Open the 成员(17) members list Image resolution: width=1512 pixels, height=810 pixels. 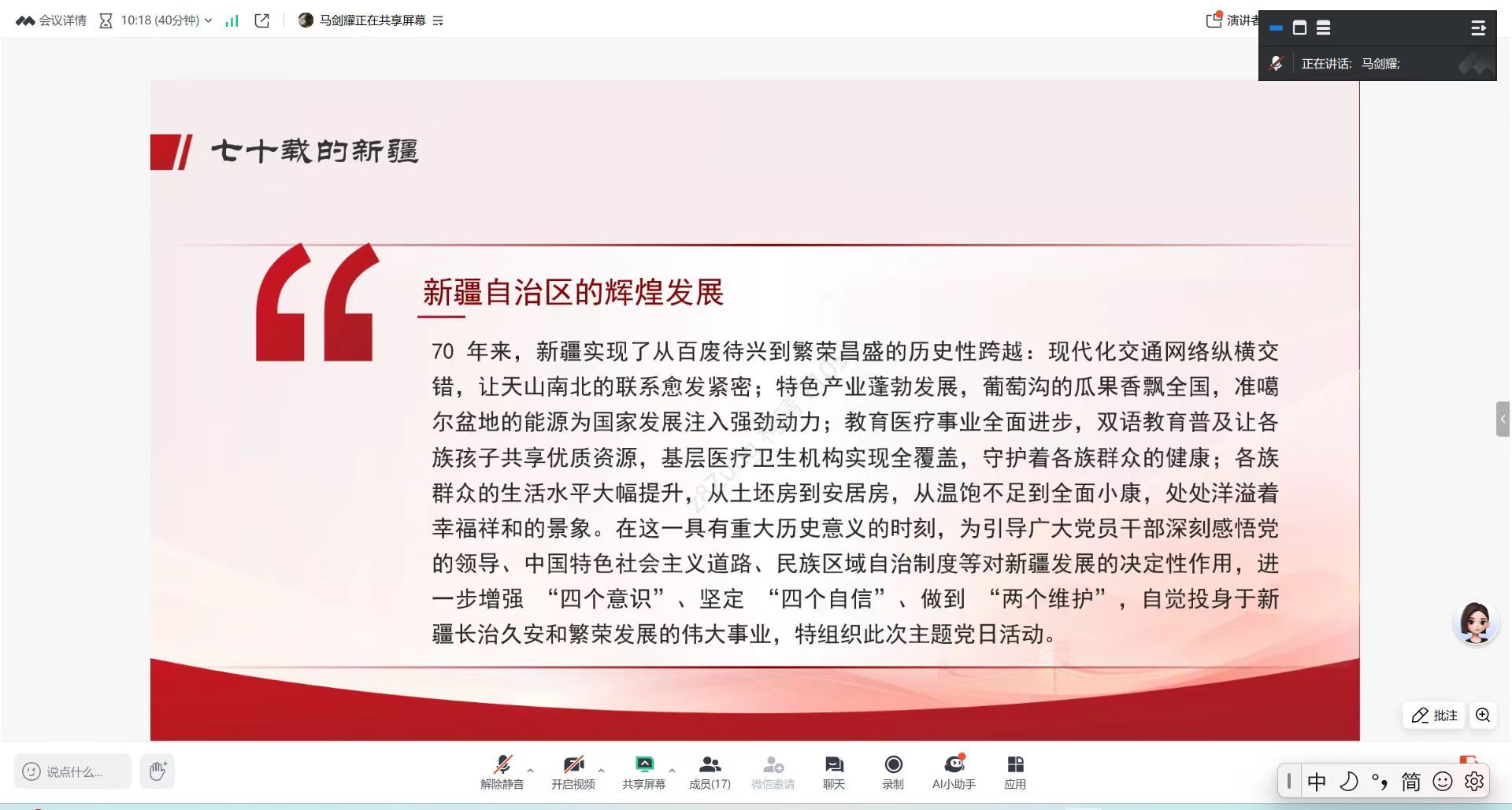click(x=710, y=771)
